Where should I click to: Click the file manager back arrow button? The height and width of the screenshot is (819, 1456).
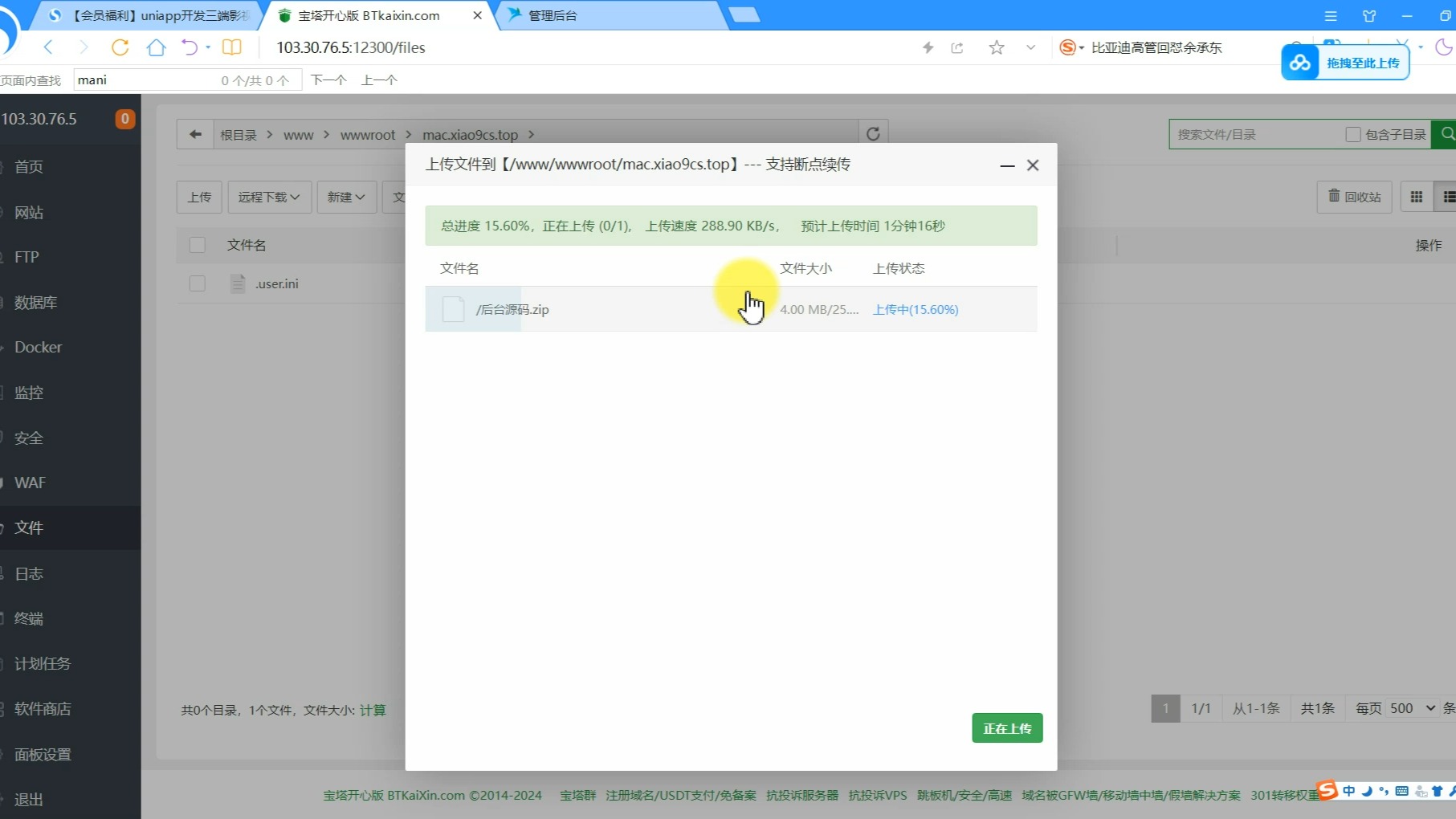point(195,134)
